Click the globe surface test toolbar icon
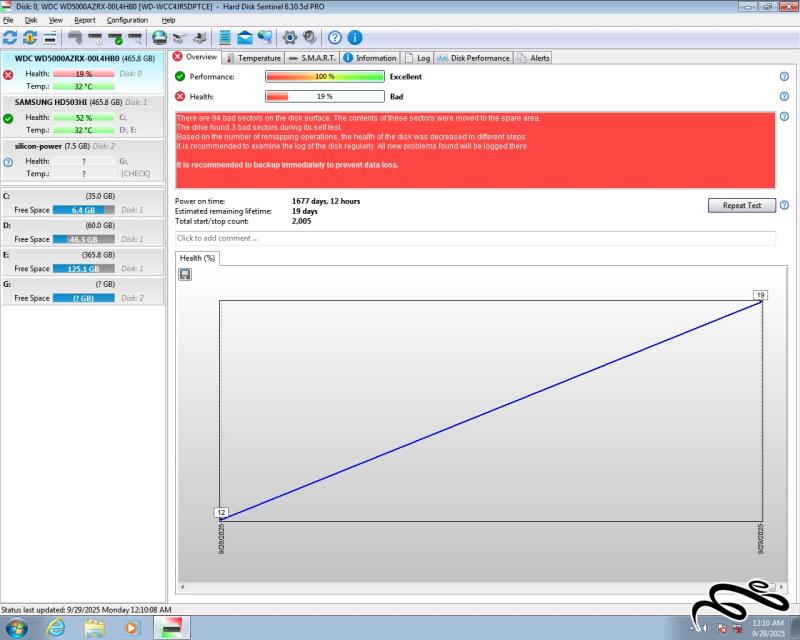The width and height of the screenshot is (800, 640). (x=160, y=38)
